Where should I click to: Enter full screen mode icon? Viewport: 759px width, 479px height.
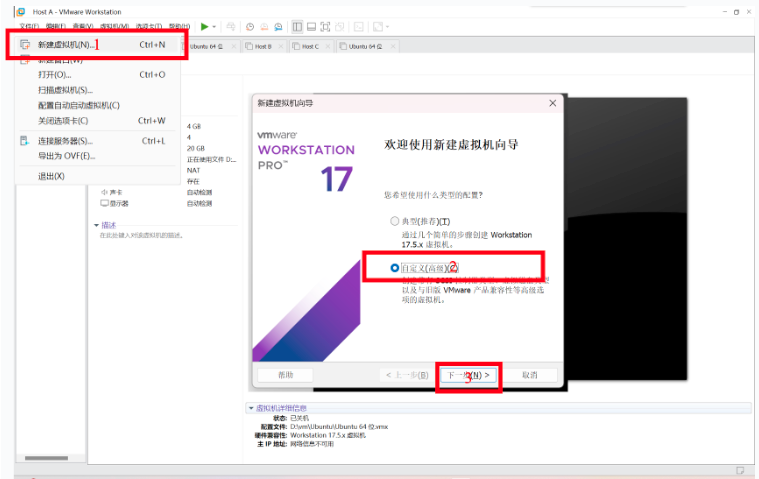(325, 27)
